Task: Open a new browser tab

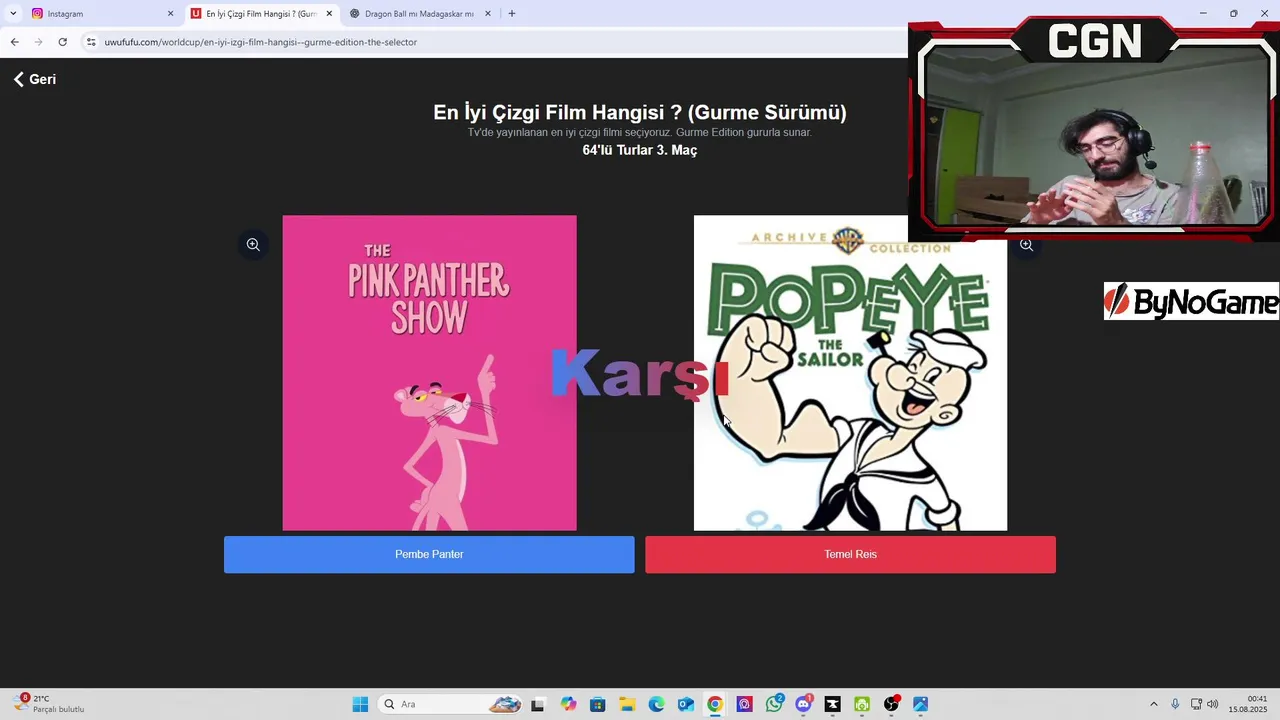Action: [512, 14]
